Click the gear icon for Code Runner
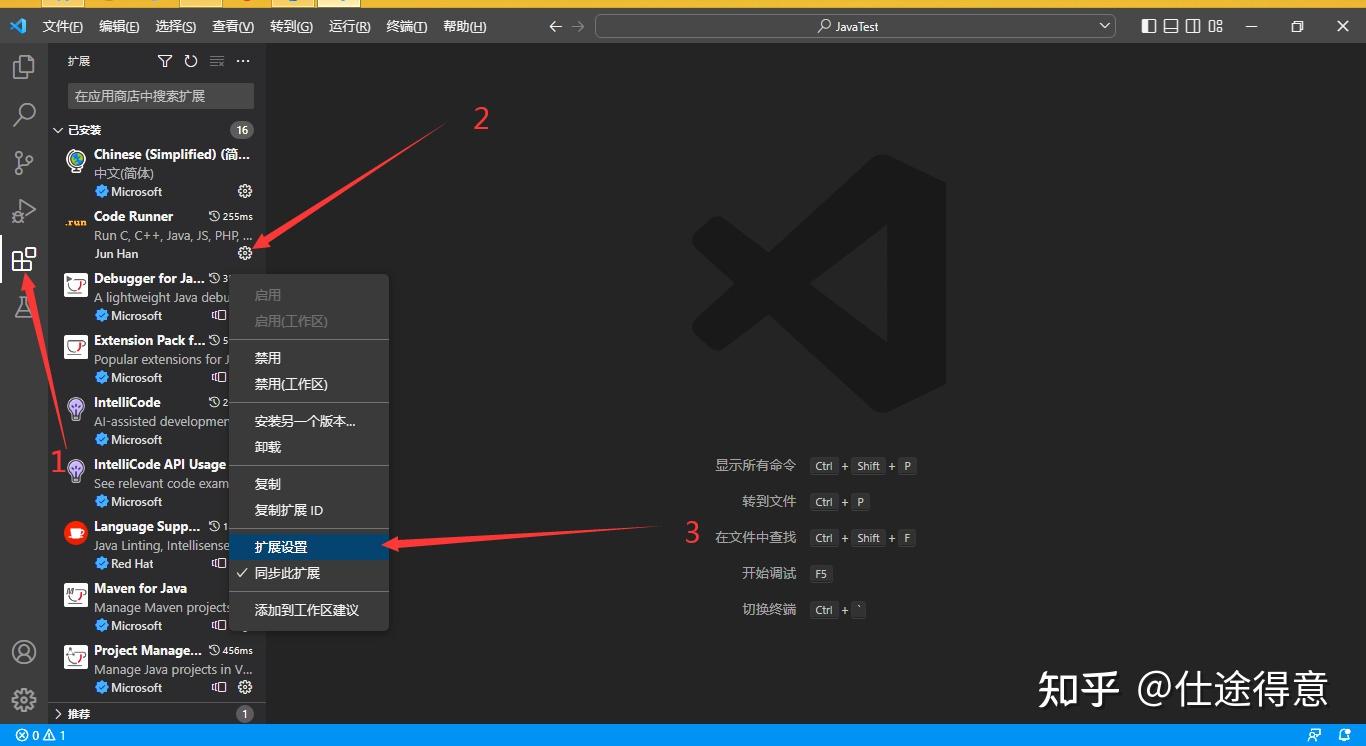Viewport: 1366px width, 746px height. pyautogui.click(x=245, y=253)
